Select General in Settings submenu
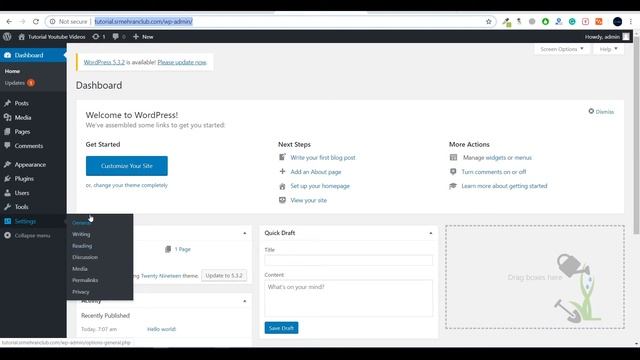 81,223
